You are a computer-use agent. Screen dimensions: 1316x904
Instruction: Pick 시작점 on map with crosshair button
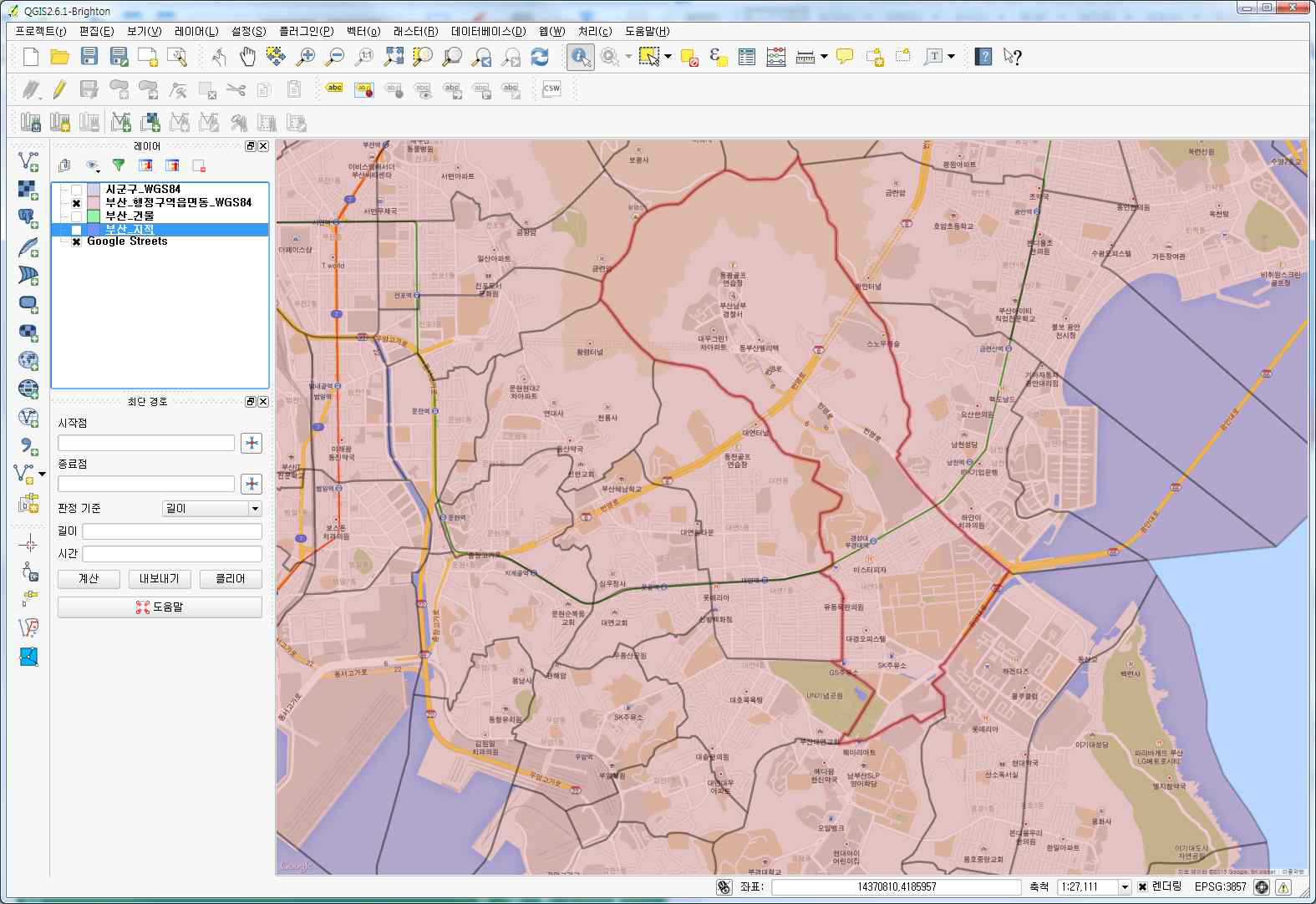252,444
